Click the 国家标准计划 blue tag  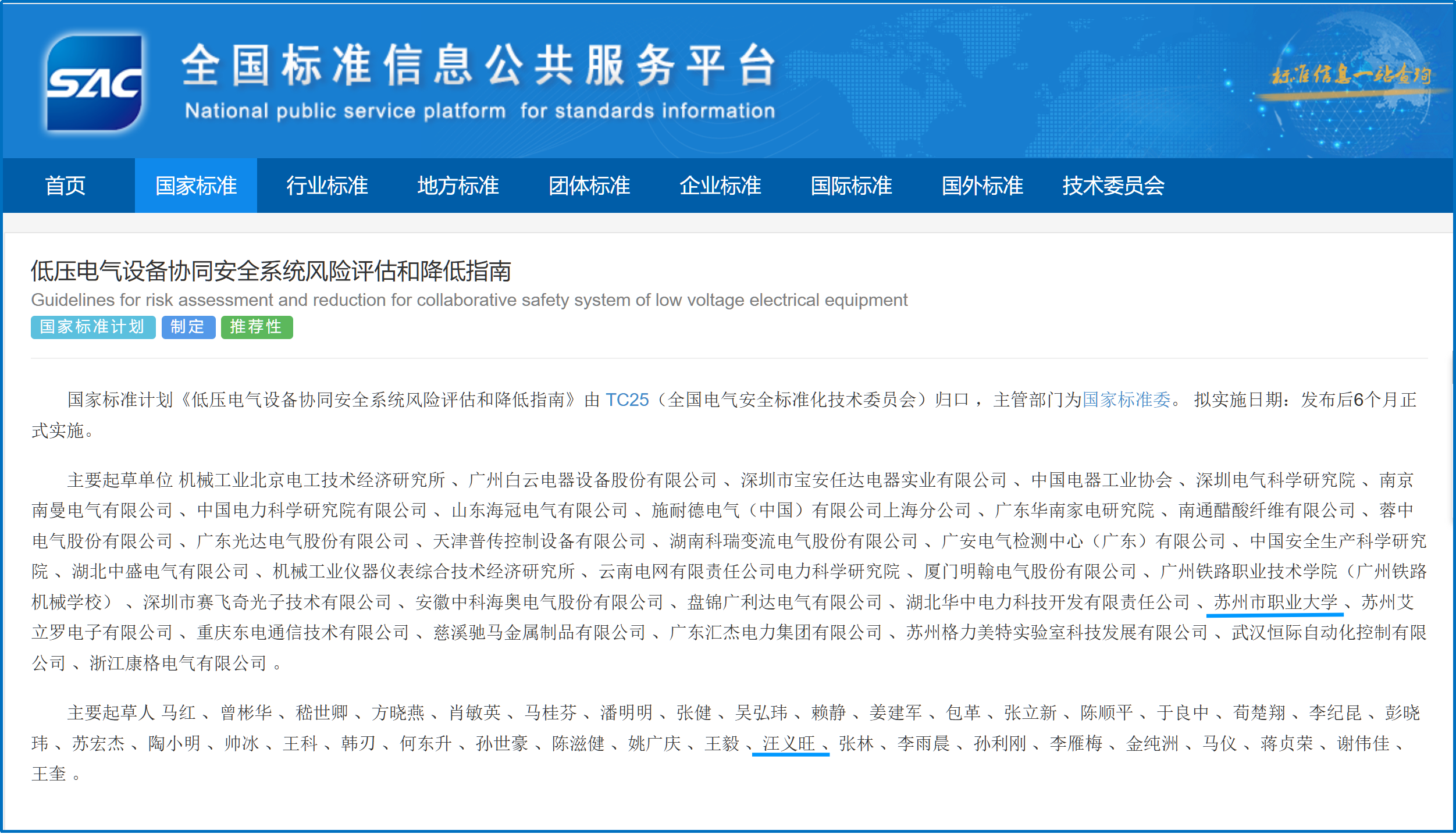coord(92,327)
